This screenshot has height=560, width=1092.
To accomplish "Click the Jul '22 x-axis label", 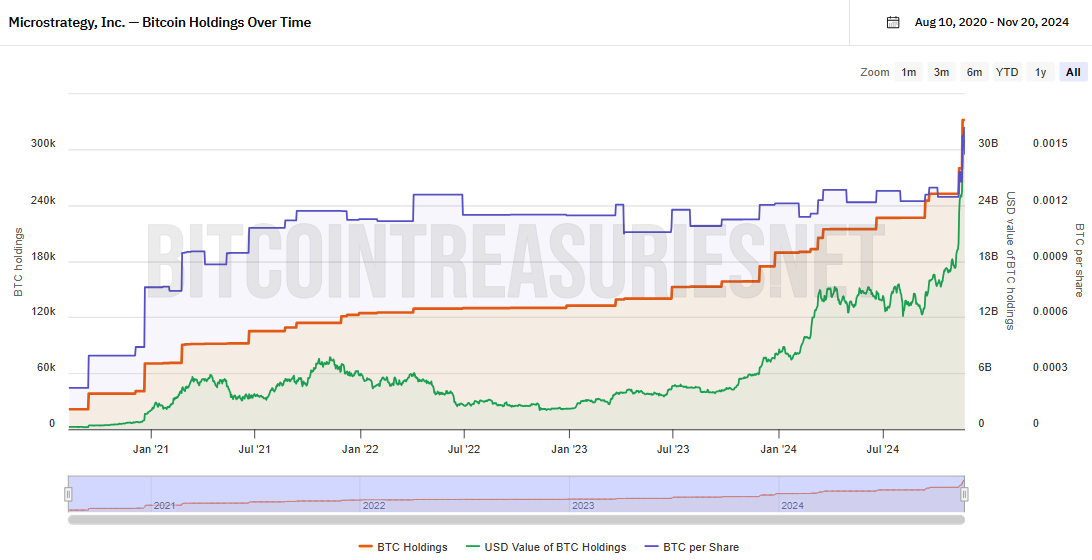I will click(465, 449).
